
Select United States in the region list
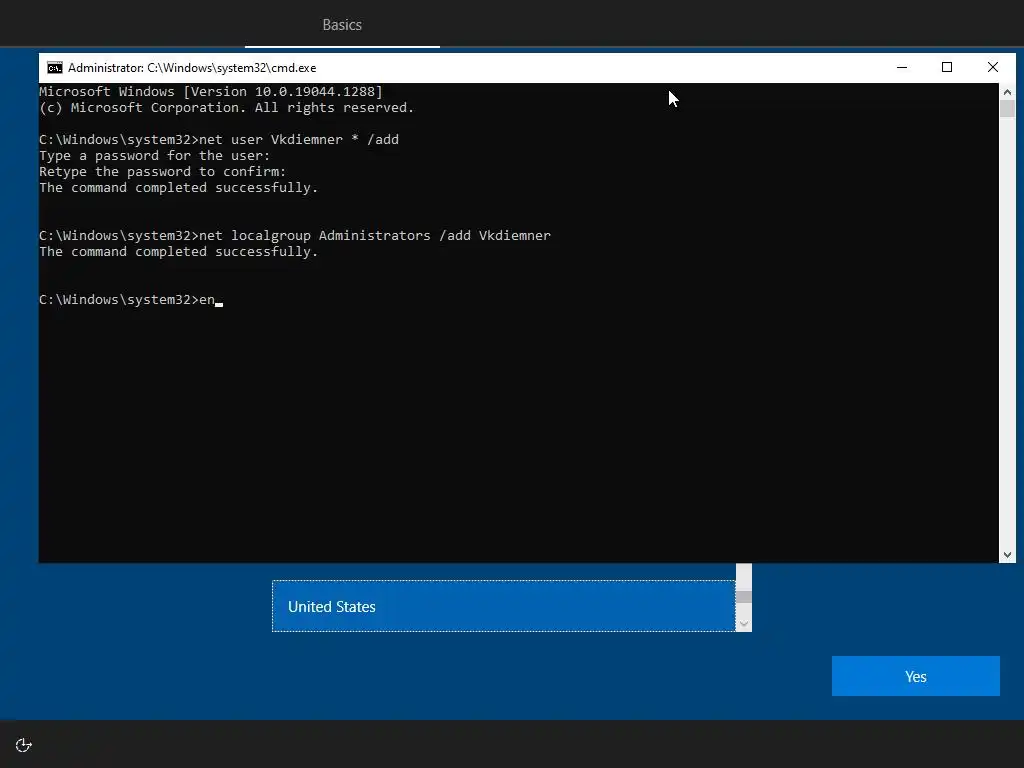tap(504, 606)
